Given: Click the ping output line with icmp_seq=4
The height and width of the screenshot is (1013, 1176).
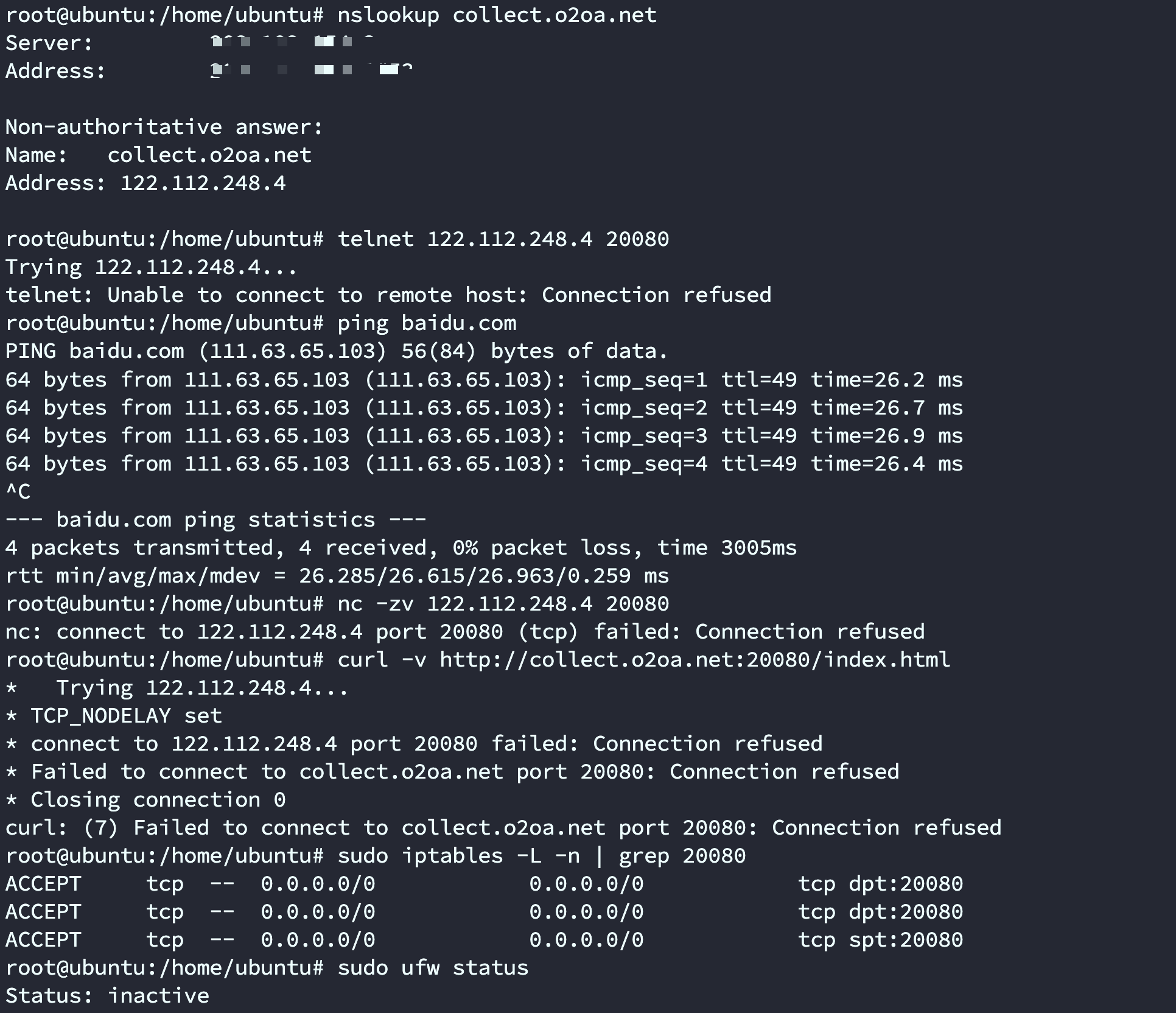Looking at the screenshot, I should coord(484,463).
